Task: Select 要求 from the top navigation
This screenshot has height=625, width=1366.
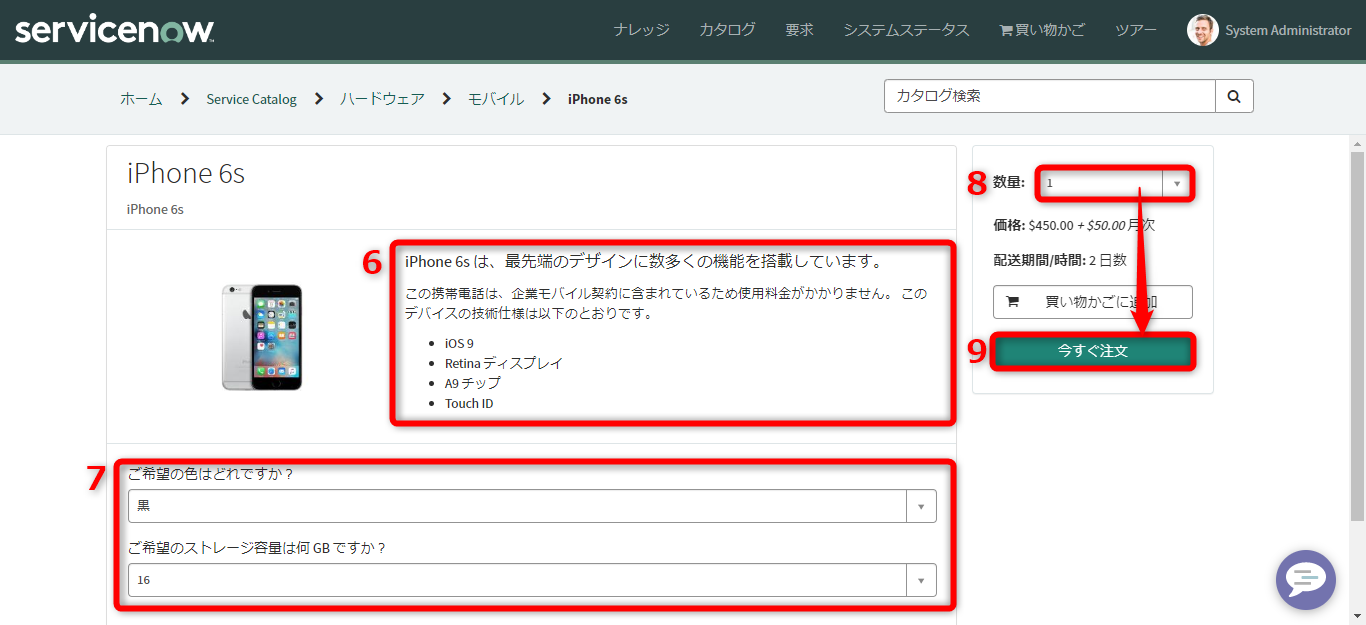Action: coord(799,30)
